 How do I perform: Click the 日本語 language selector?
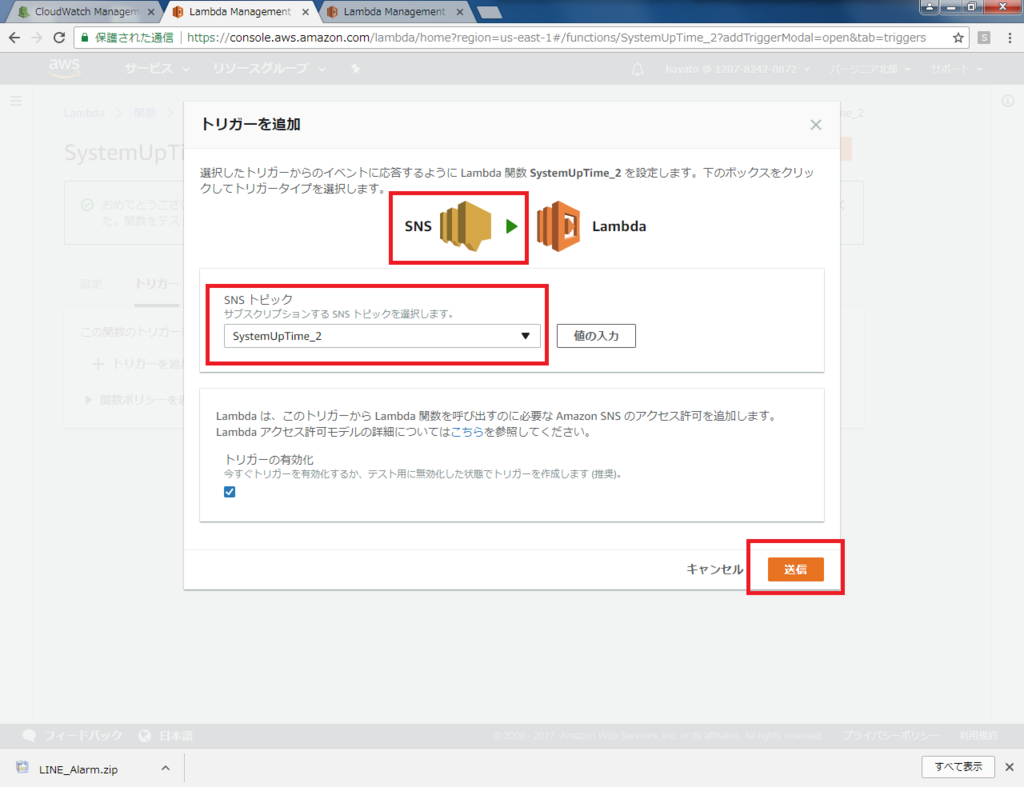176,735
